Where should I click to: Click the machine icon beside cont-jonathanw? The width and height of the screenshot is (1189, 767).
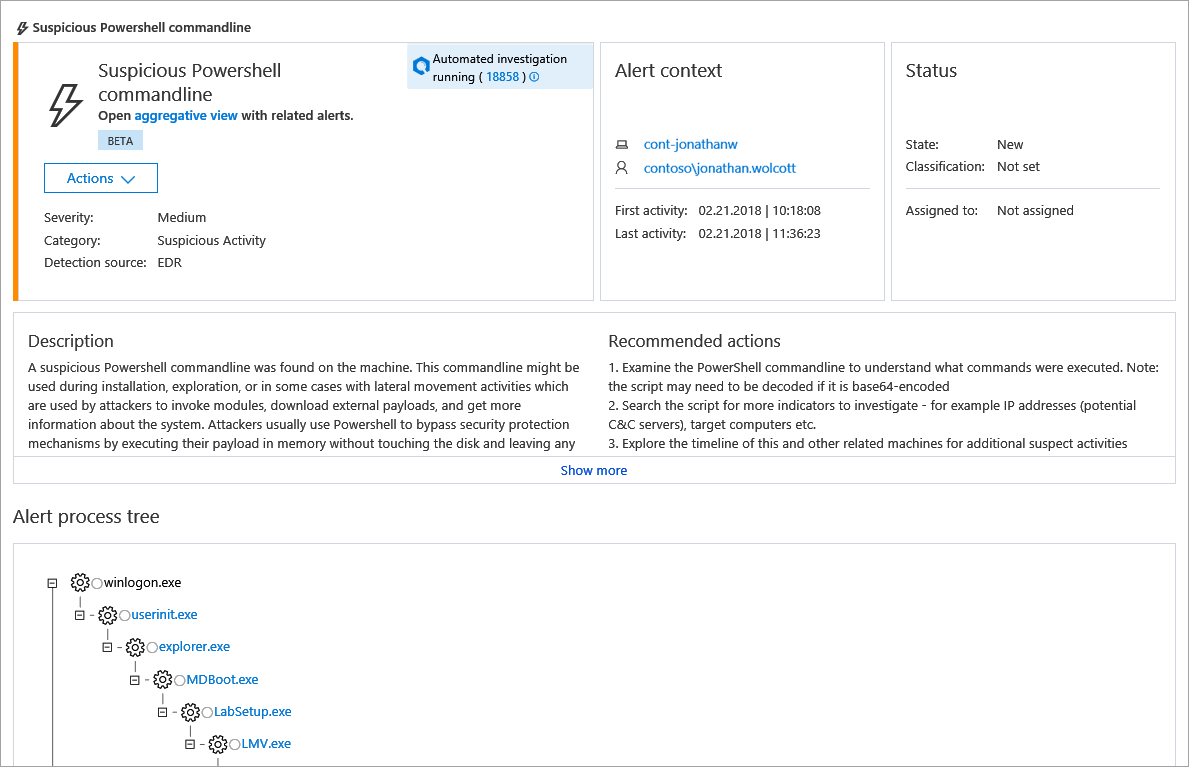click(x=622, y=145)
